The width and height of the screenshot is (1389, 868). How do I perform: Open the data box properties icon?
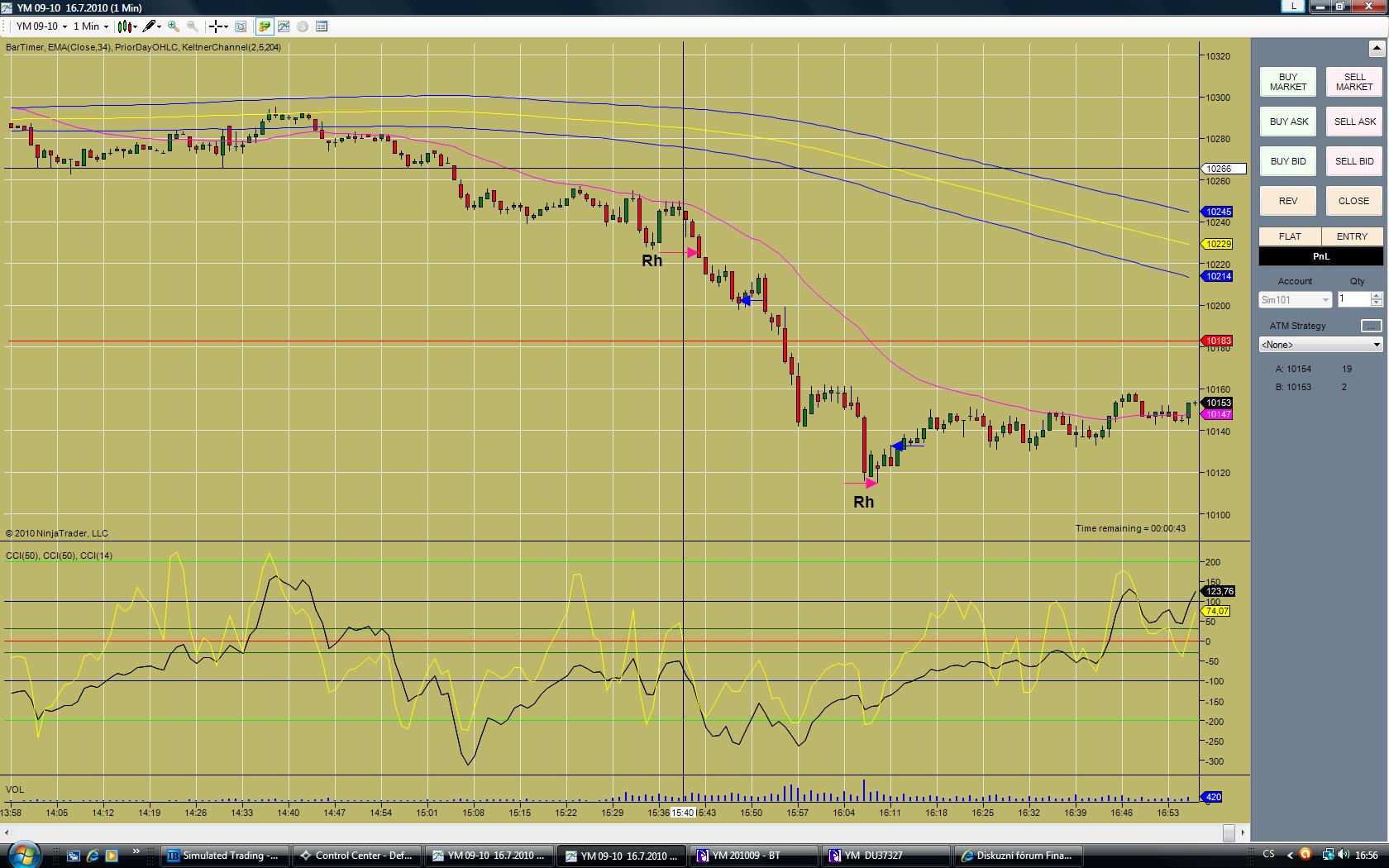(x=322, y=26)
